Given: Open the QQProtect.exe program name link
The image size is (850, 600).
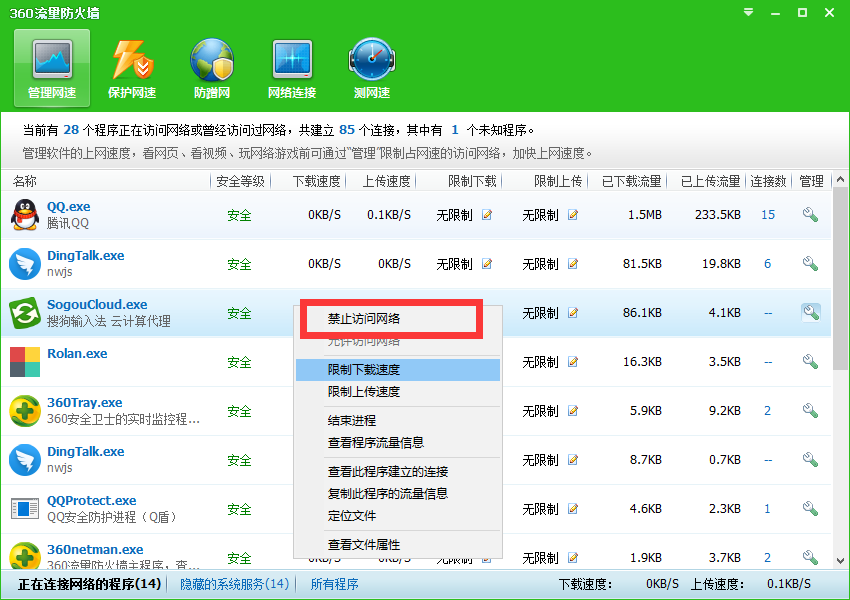Looking at the screenshot, I should point(92,500).
